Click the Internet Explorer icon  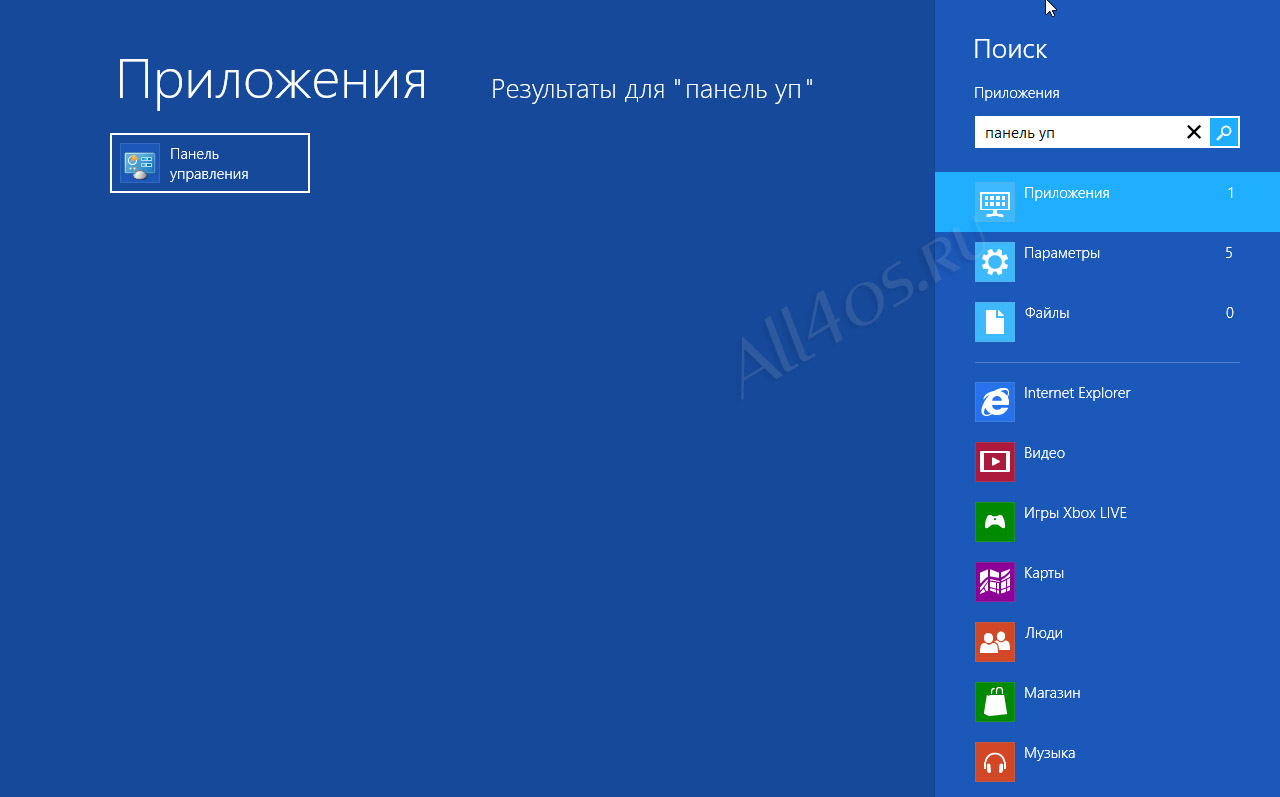coord(994,402)
